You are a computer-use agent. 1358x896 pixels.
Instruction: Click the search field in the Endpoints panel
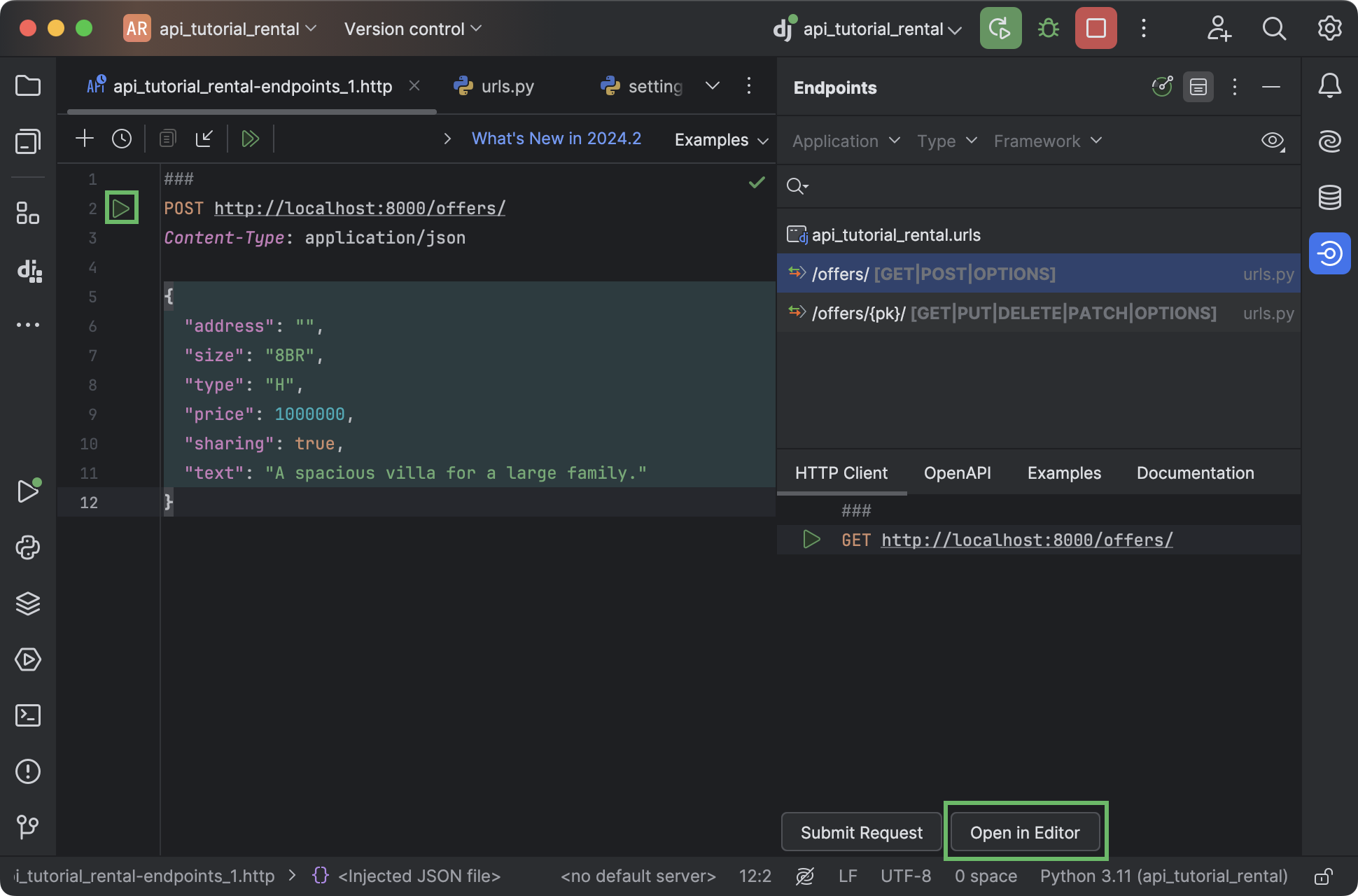(910, 186)
